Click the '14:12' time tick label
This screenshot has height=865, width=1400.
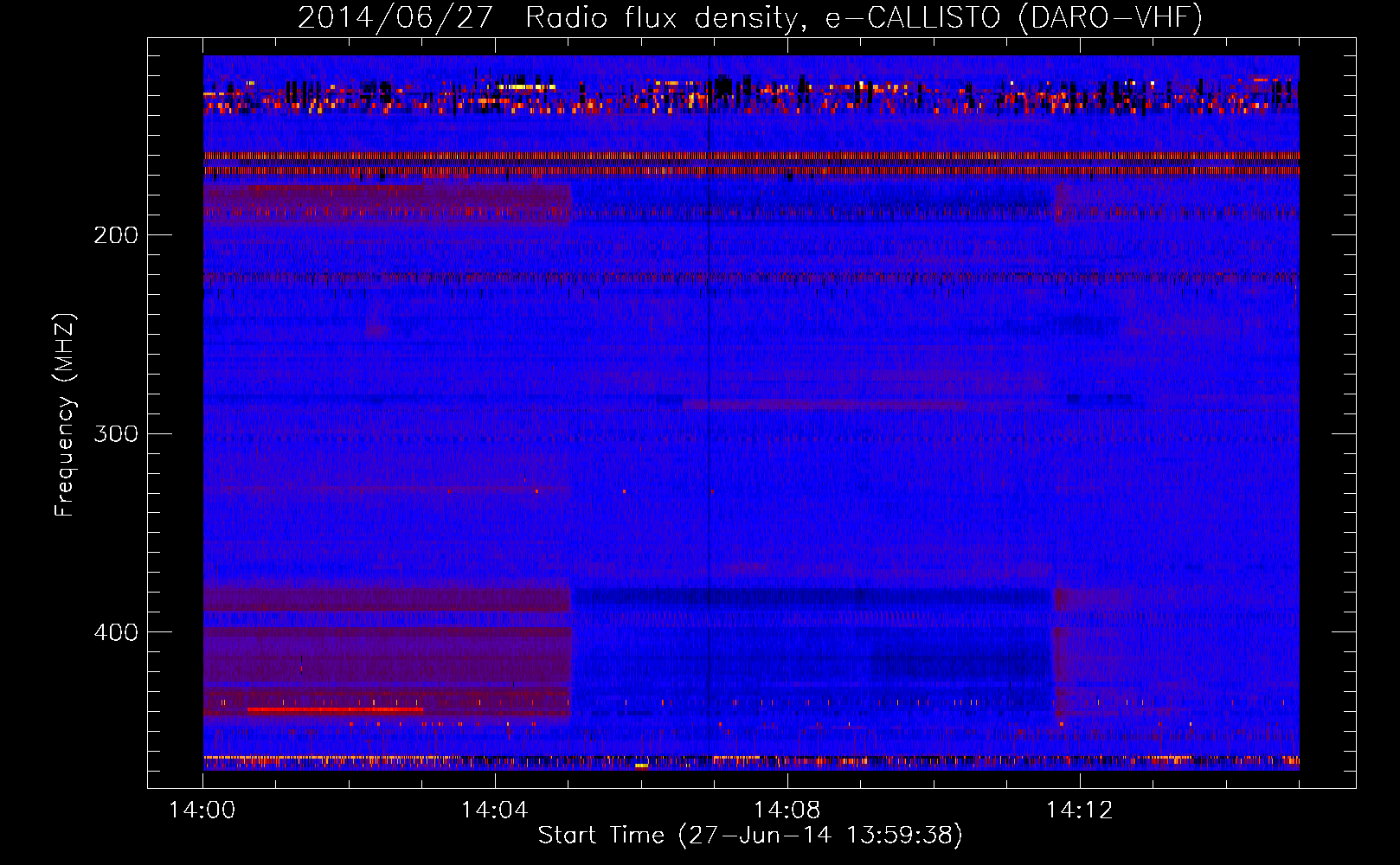1080,811
